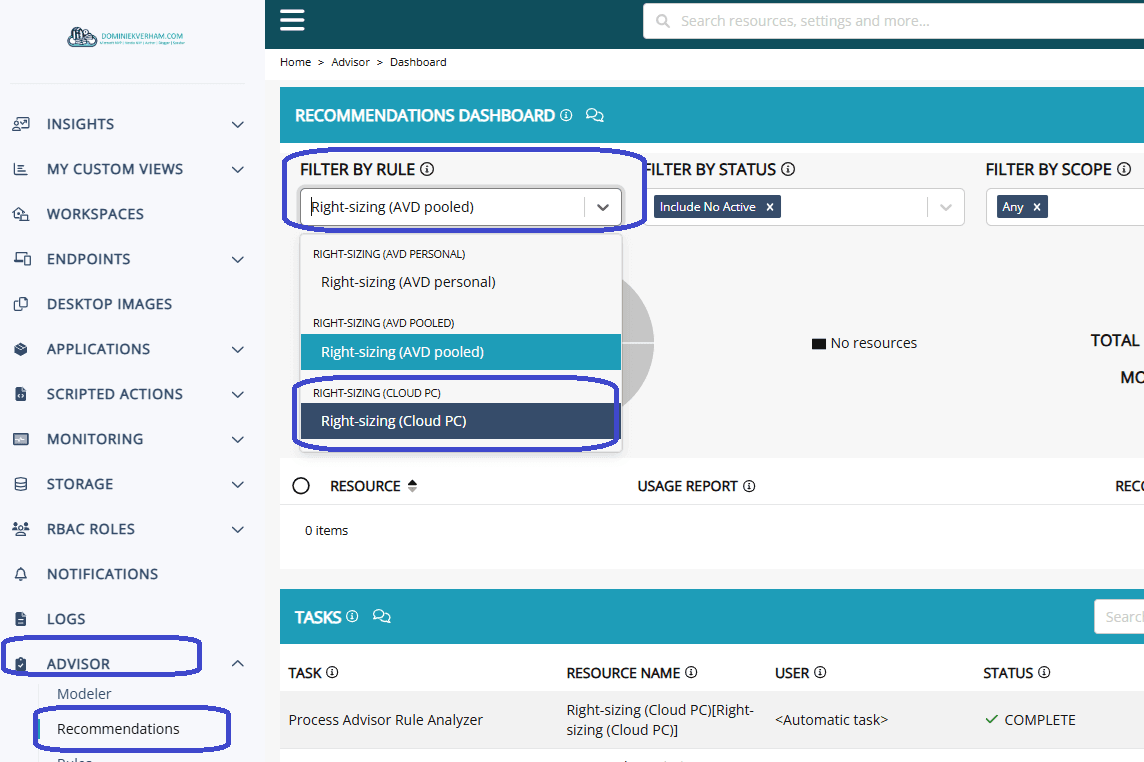This screenshot has height=762, width=1144.
Task: Focus the search resources and settings field
Action: 900,21
